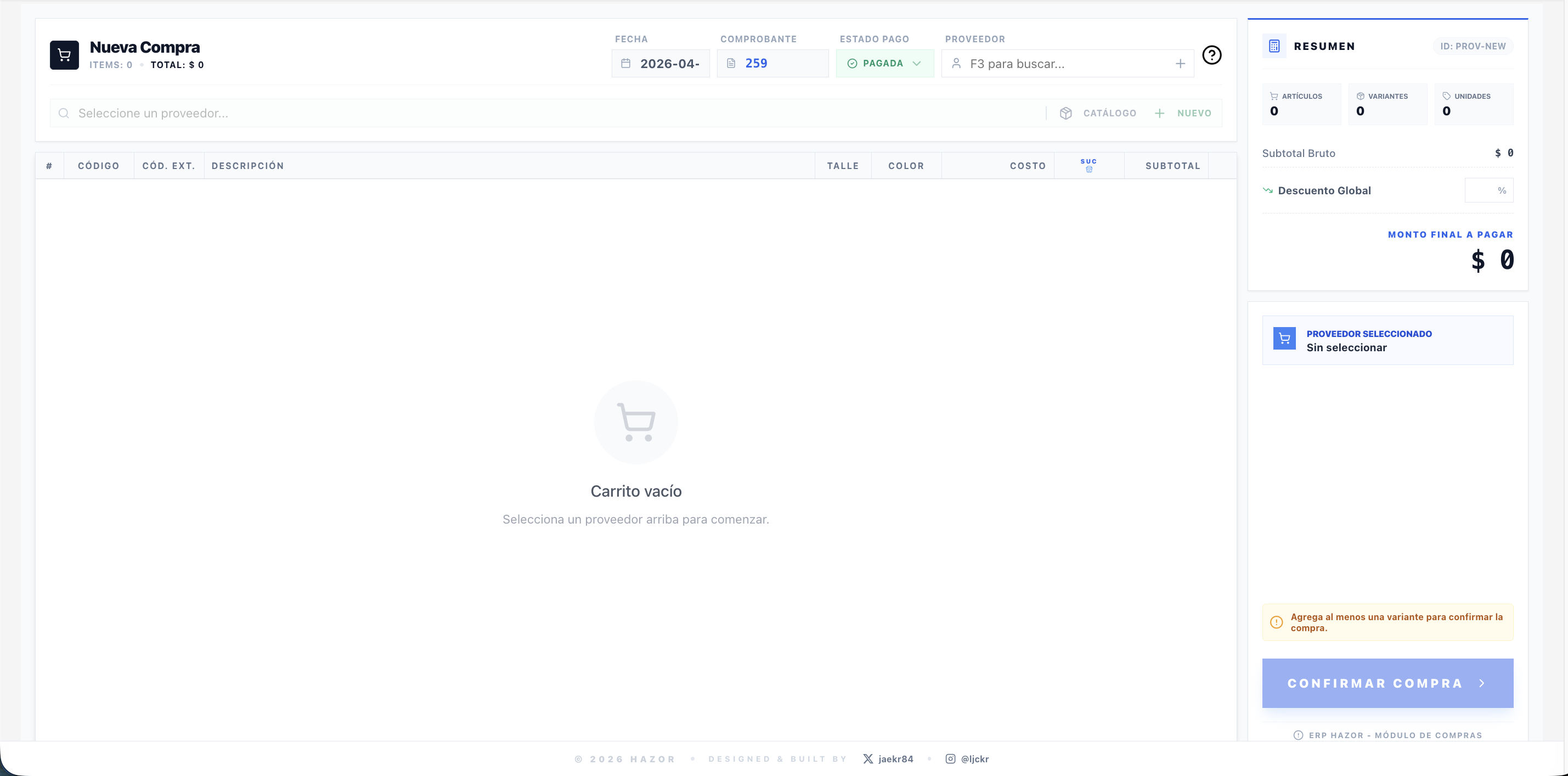This screenshot has width=1568, height=776.
Task: Click the Cód. Ext. column header
Action: 168,166
